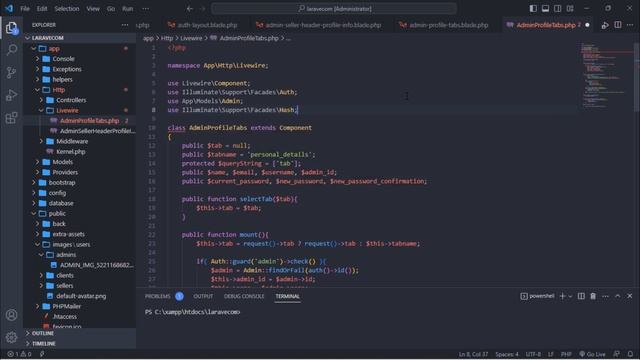Click the UTF-8 encoding indicator
Screen dimensions: 640x360
pos(533,354)
